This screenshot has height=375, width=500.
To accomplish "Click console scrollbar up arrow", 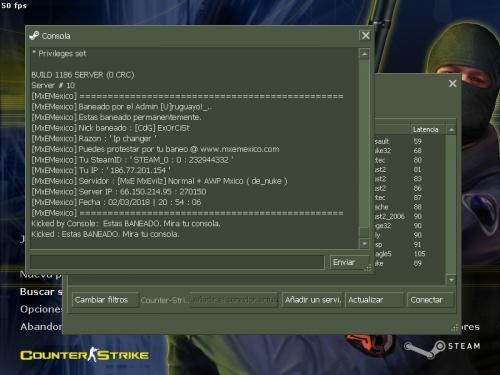I will click(364, 54).
